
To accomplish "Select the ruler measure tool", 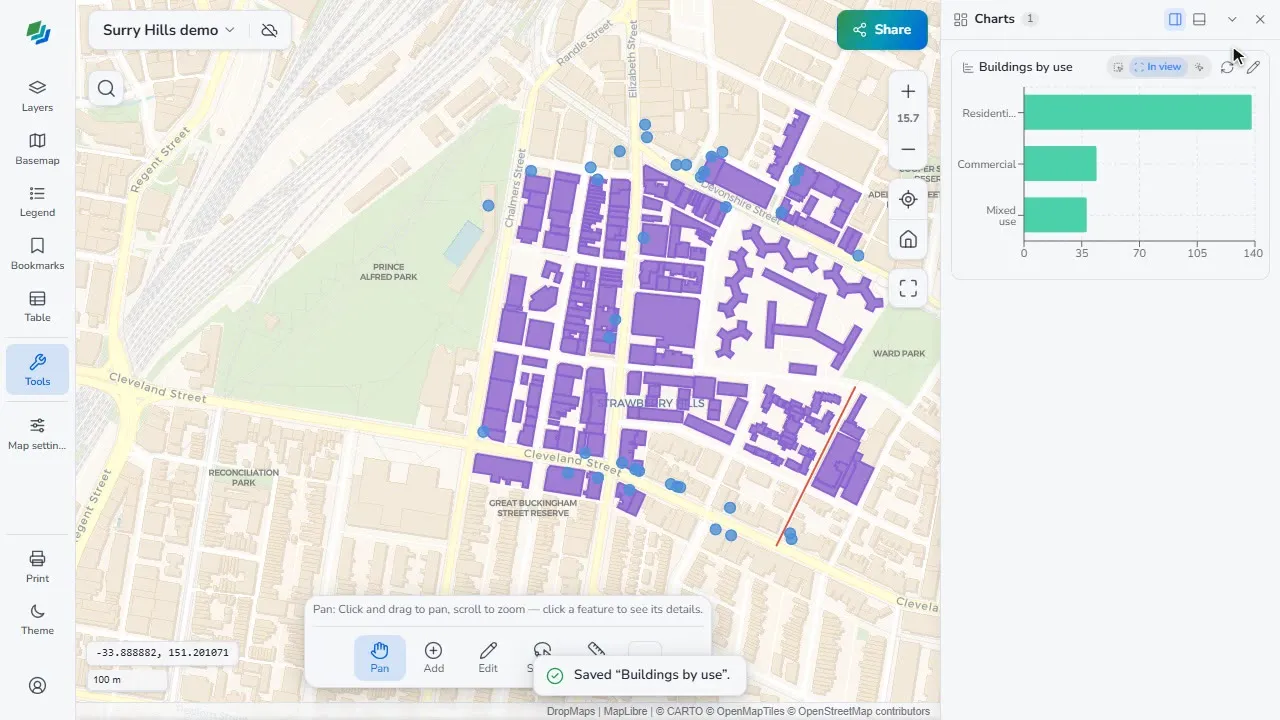I will coord(596,651).
